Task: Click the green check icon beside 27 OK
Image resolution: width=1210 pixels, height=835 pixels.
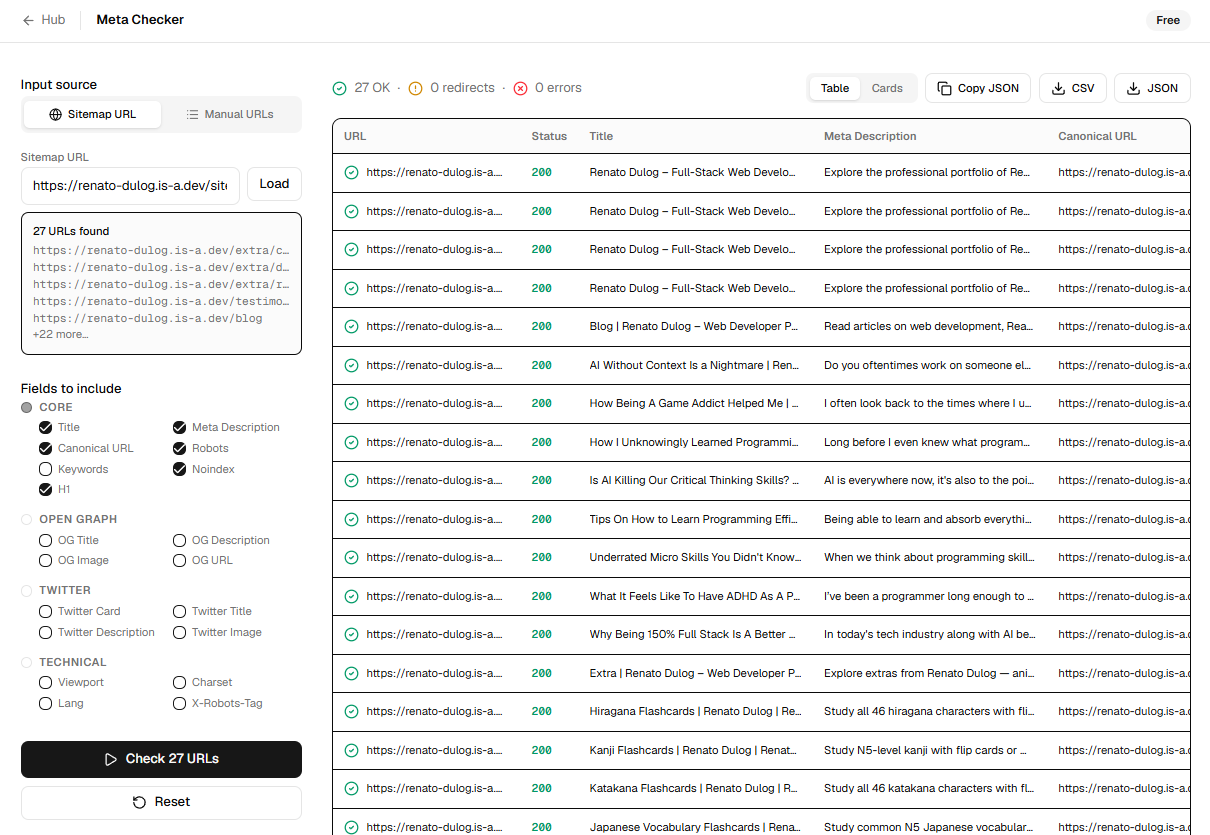Action: pyautogui.click(x=340, y=88)
